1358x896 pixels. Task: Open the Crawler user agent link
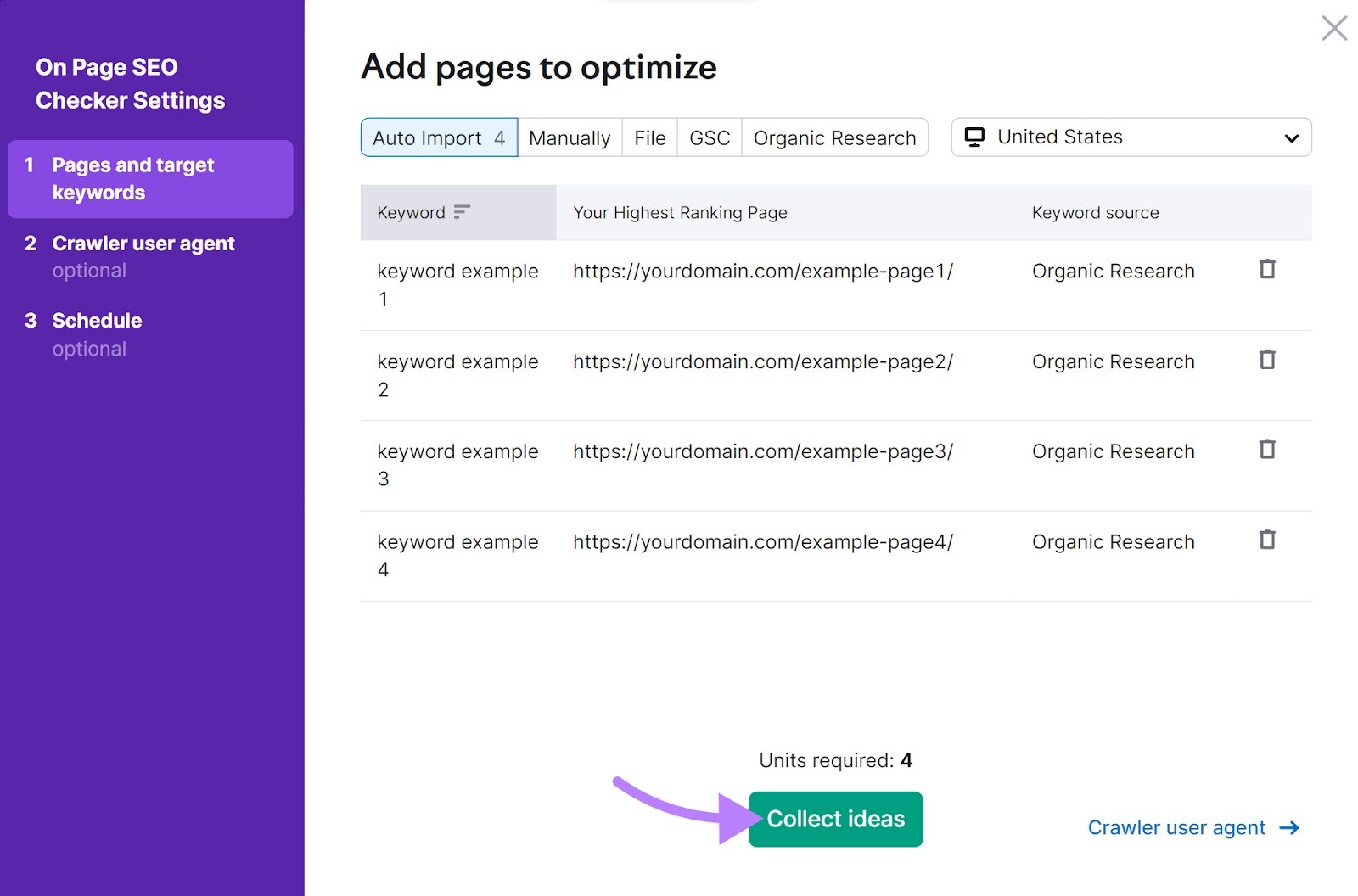pos(1176,827)
